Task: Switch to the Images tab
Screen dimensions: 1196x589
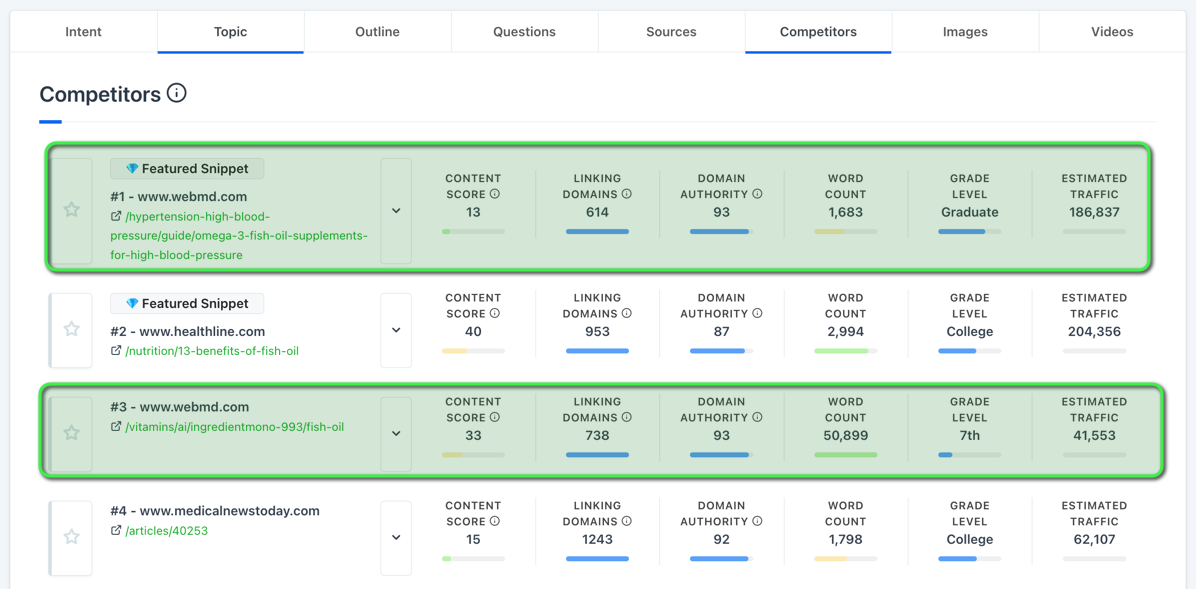Action: point(965,32)
